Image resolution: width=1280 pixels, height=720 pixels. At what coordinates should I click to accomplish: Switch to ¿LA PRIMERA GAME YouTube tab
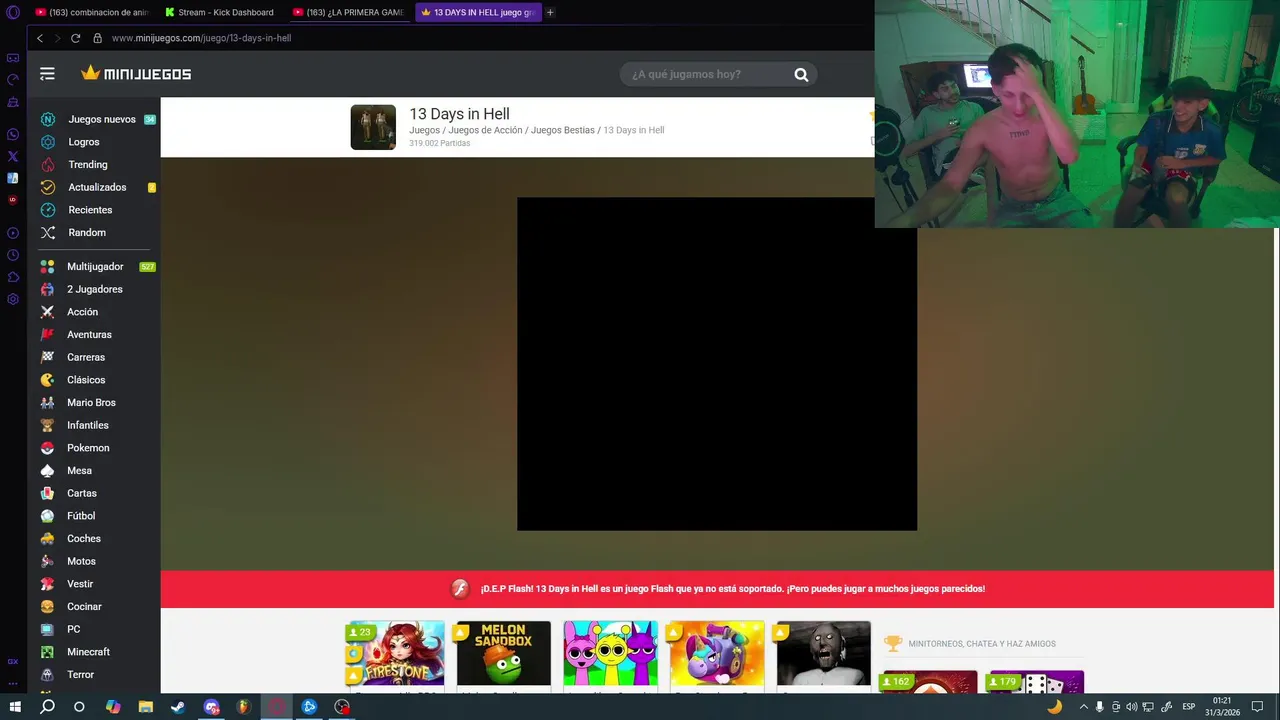coord(349,12)
